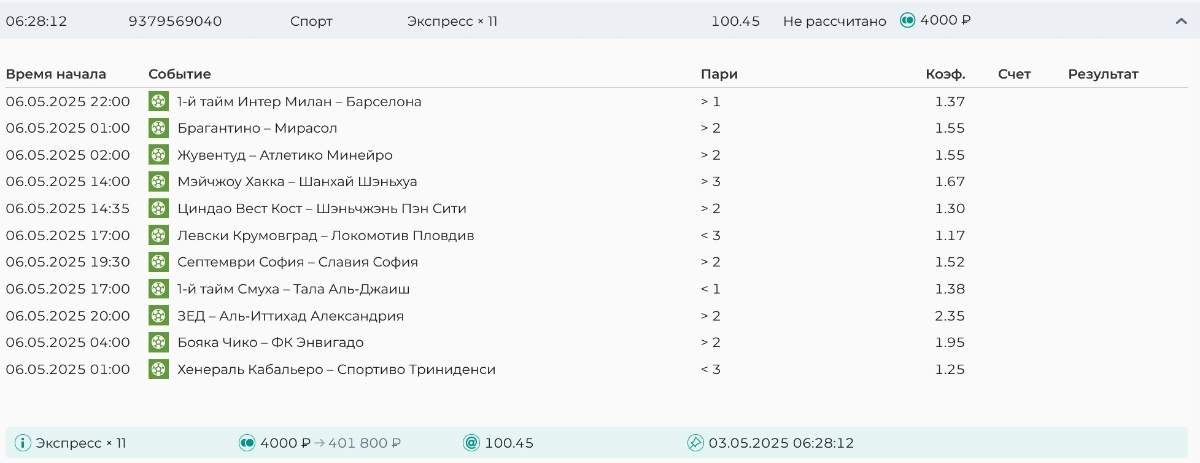
Task: Click the clock icon beside bet date
Action: pos(696,443)
